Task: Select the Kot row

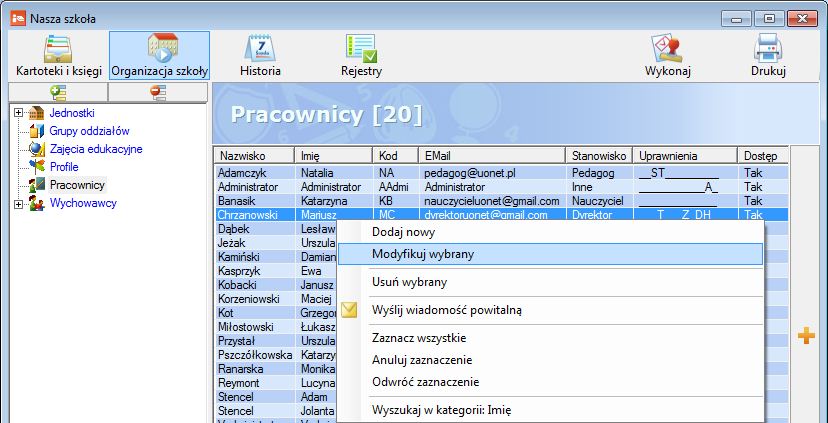Action: coord(276,313)
